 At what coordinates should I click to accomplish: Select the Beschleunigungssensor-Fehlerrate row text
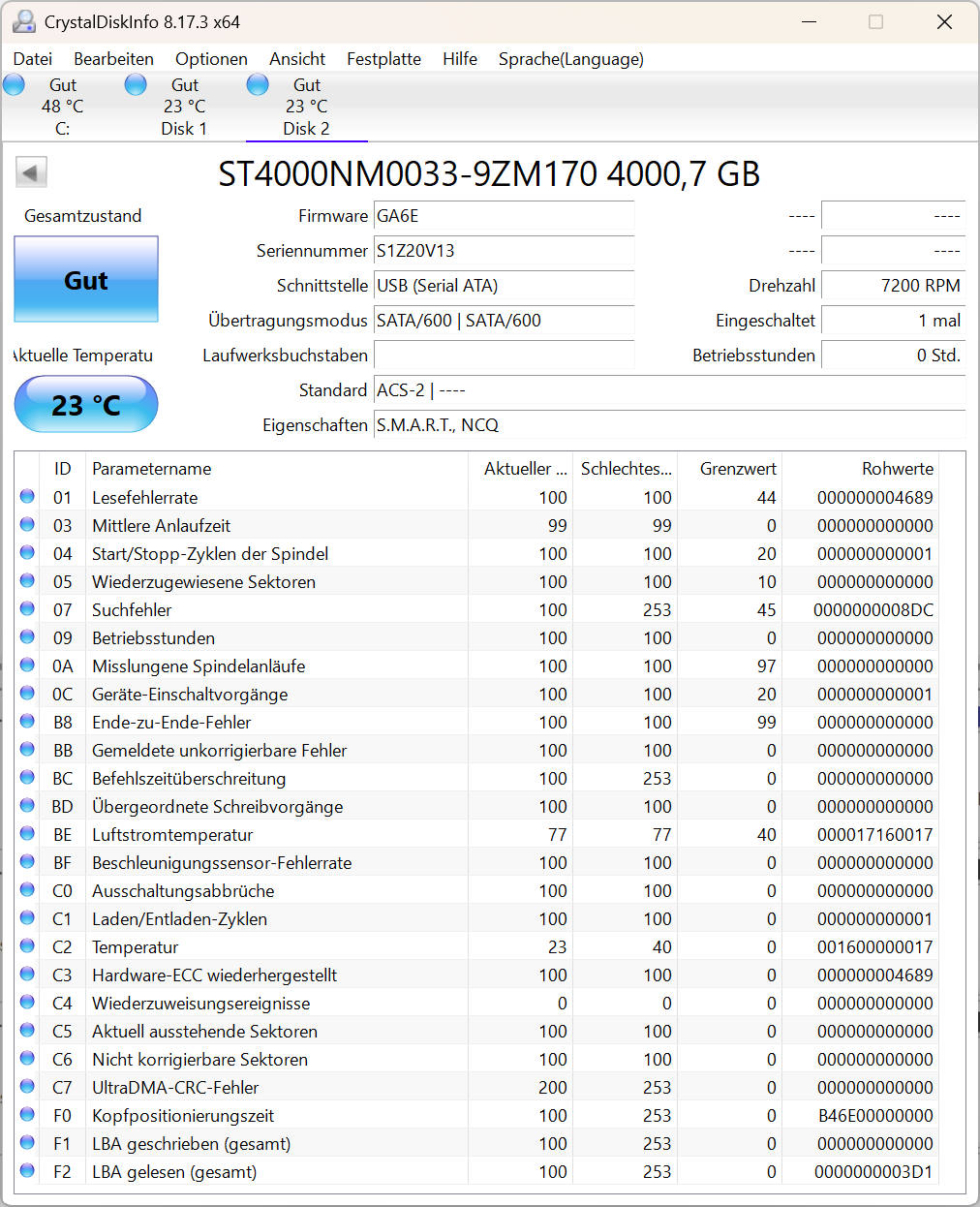click(222, 862)
